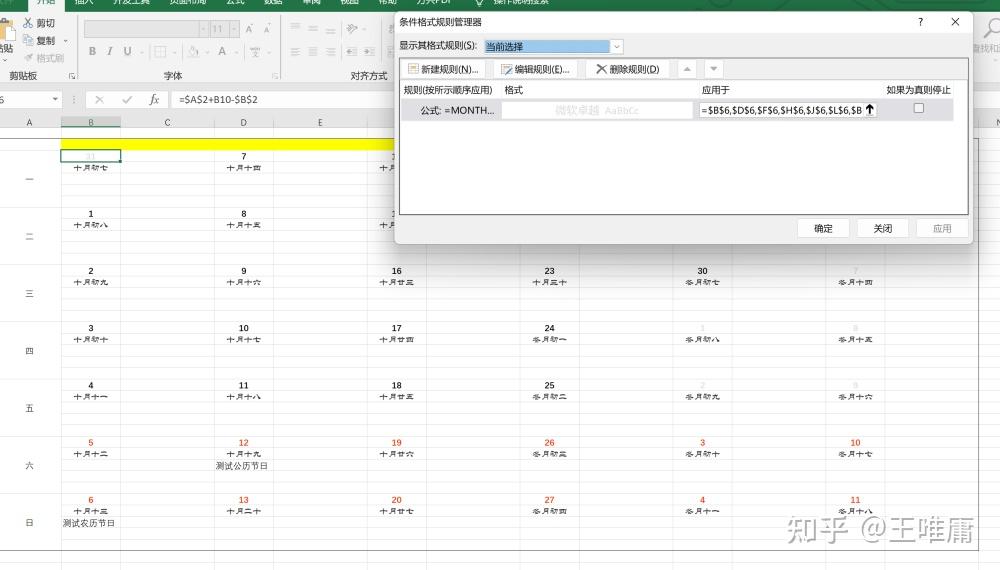Click the Paste clipboard icon
The height and width of the screenshot is (570, 1000).
click(6, 30)
